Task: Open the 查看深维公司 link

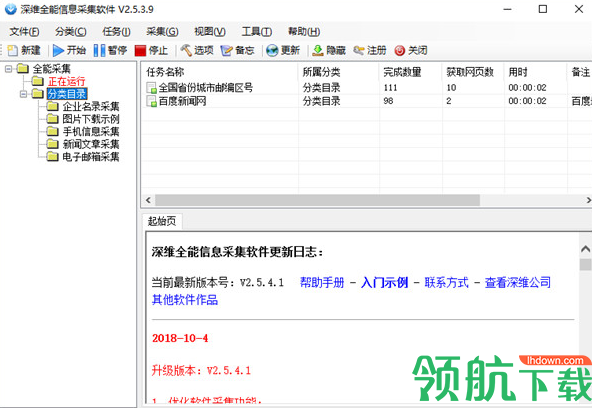Action: pos(518,282)
